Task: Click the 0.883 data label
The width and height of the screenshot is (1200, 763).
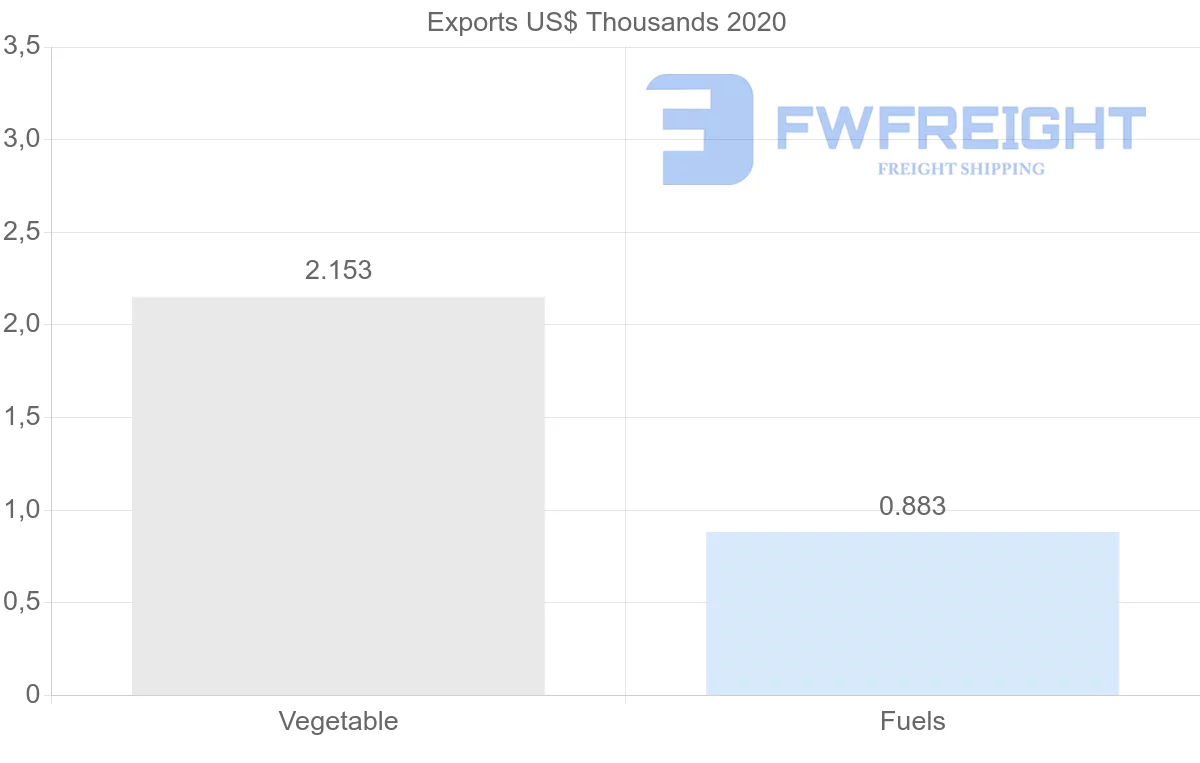Action: coord(912,507)
